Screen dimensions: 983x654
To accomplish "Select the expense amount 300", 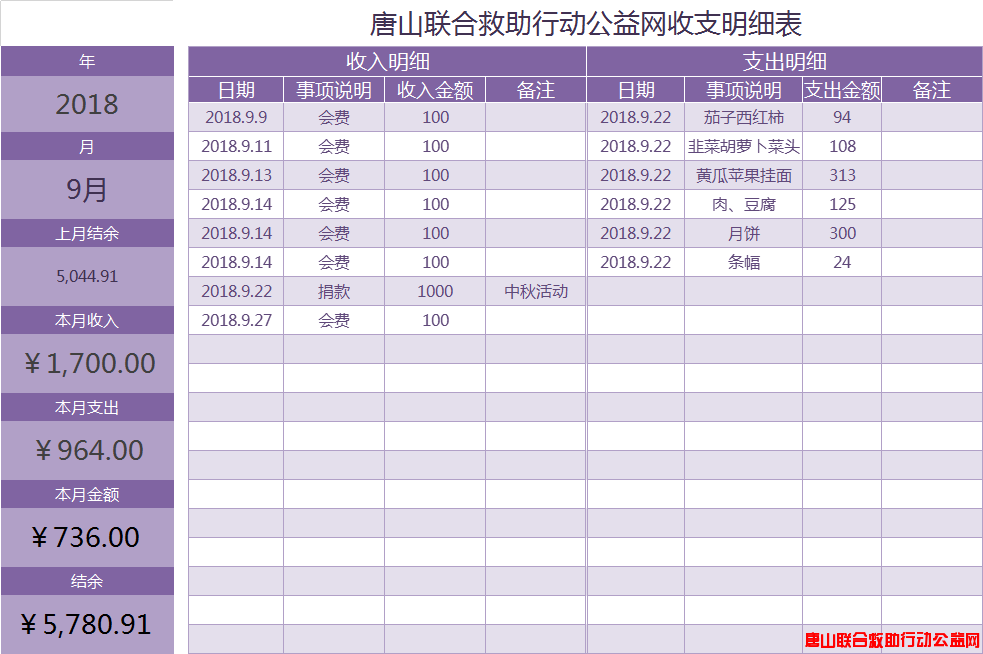I will tap(842, 233).
